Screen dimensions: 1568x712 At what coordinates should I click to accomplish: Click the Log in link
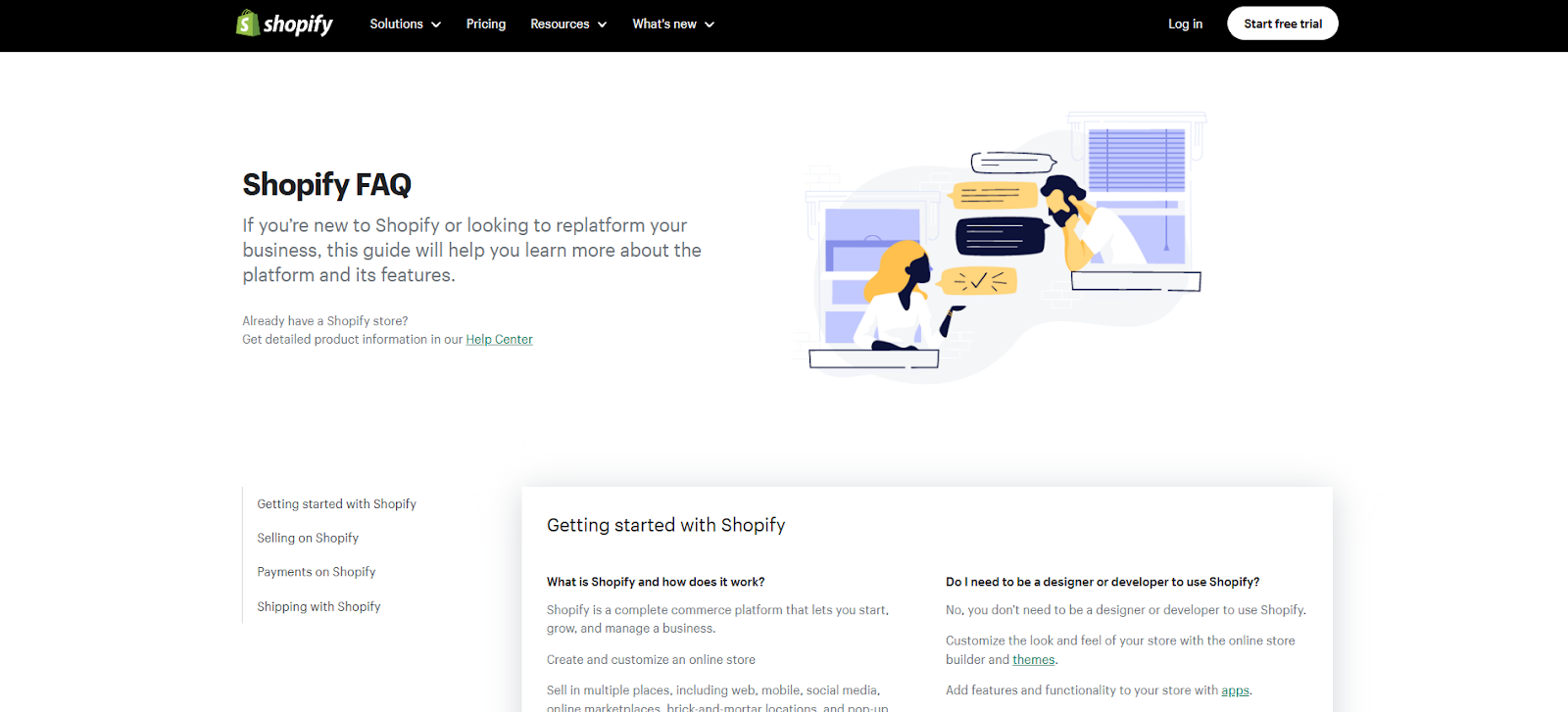(1185, 24)
